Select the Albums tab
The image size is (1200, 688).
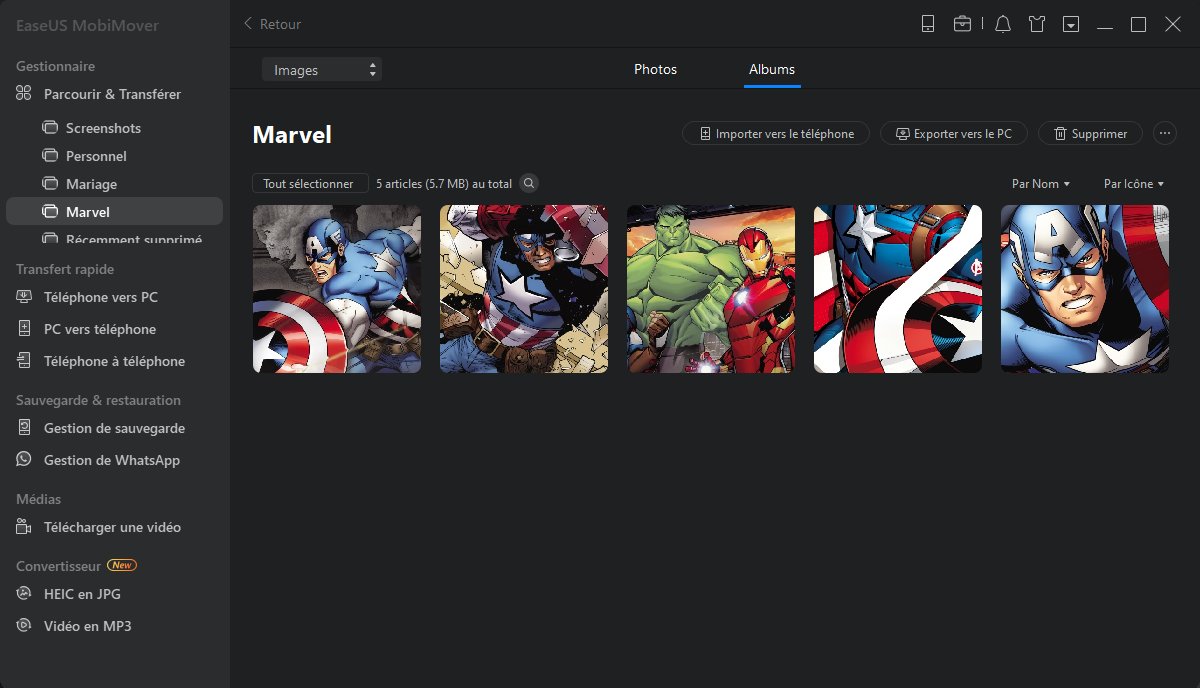coord(772,69)
